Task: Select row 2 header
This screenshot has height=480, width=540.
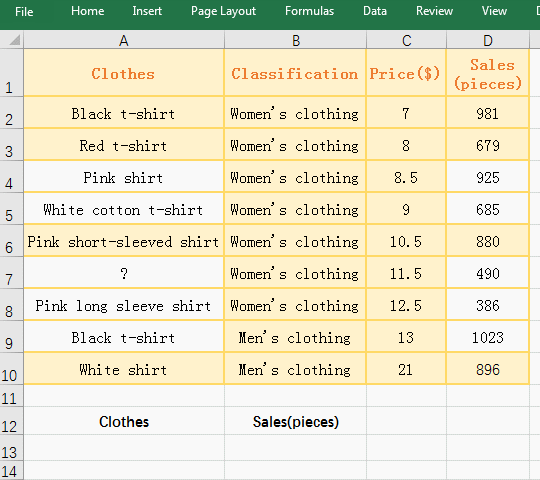Action: [11, 113]
